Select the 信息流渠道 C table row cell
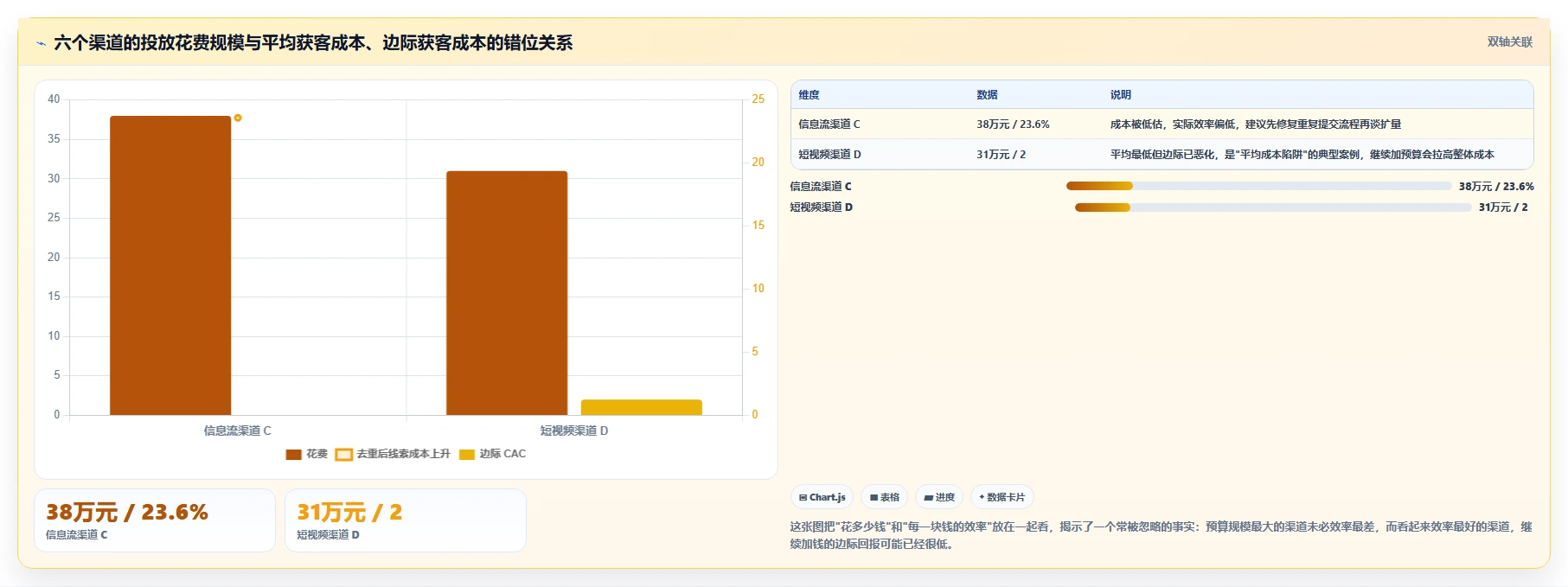This screenshot has height=587, width=1568. click(829, 124)
